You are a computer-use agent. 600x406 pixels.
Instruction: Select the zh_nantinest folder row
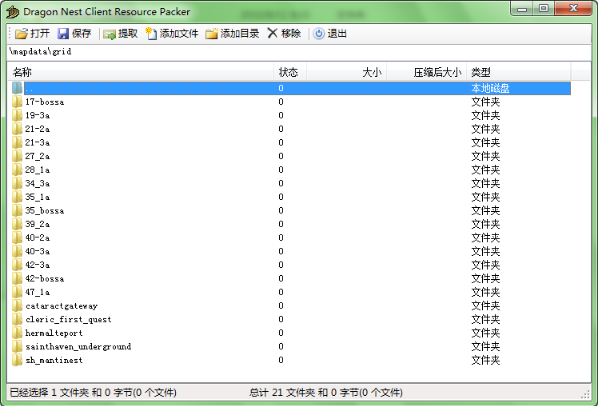291,360
